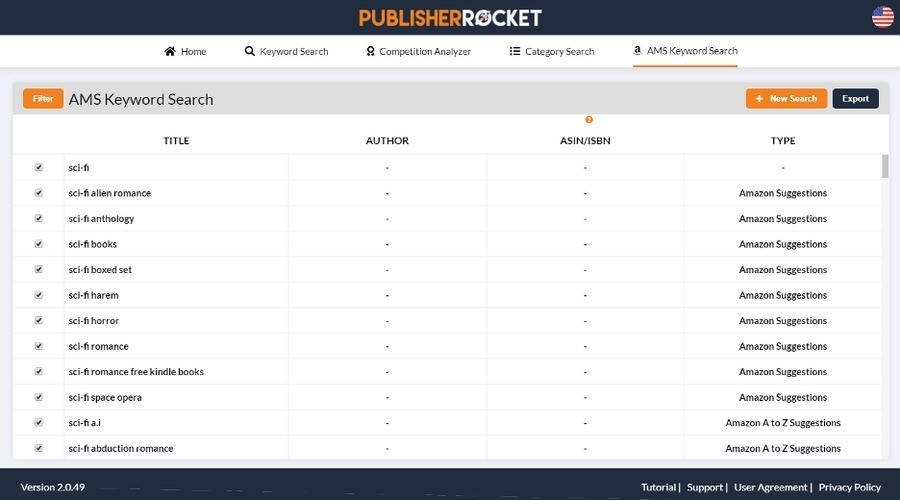900x500 pixels.
Task: Click the Version 2.0.49 footer text
Action: 53,487
